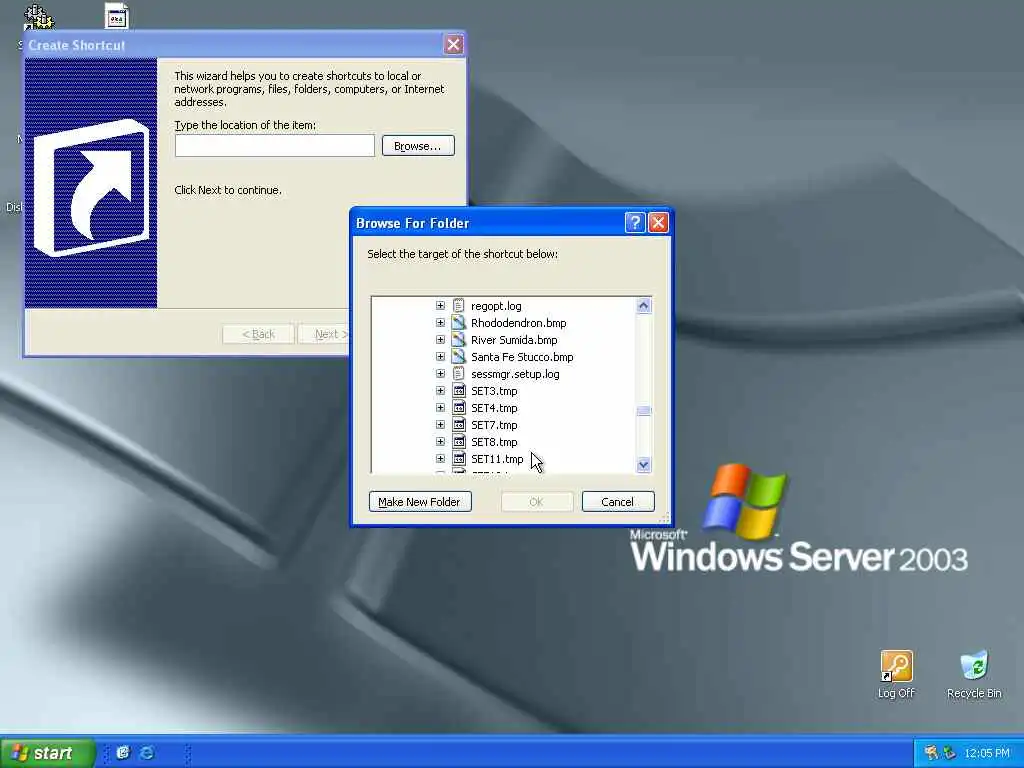Viewport: 1024px width, 768px height.
Task: Select SET4.tmp in the tree
Action: point(494,408)
